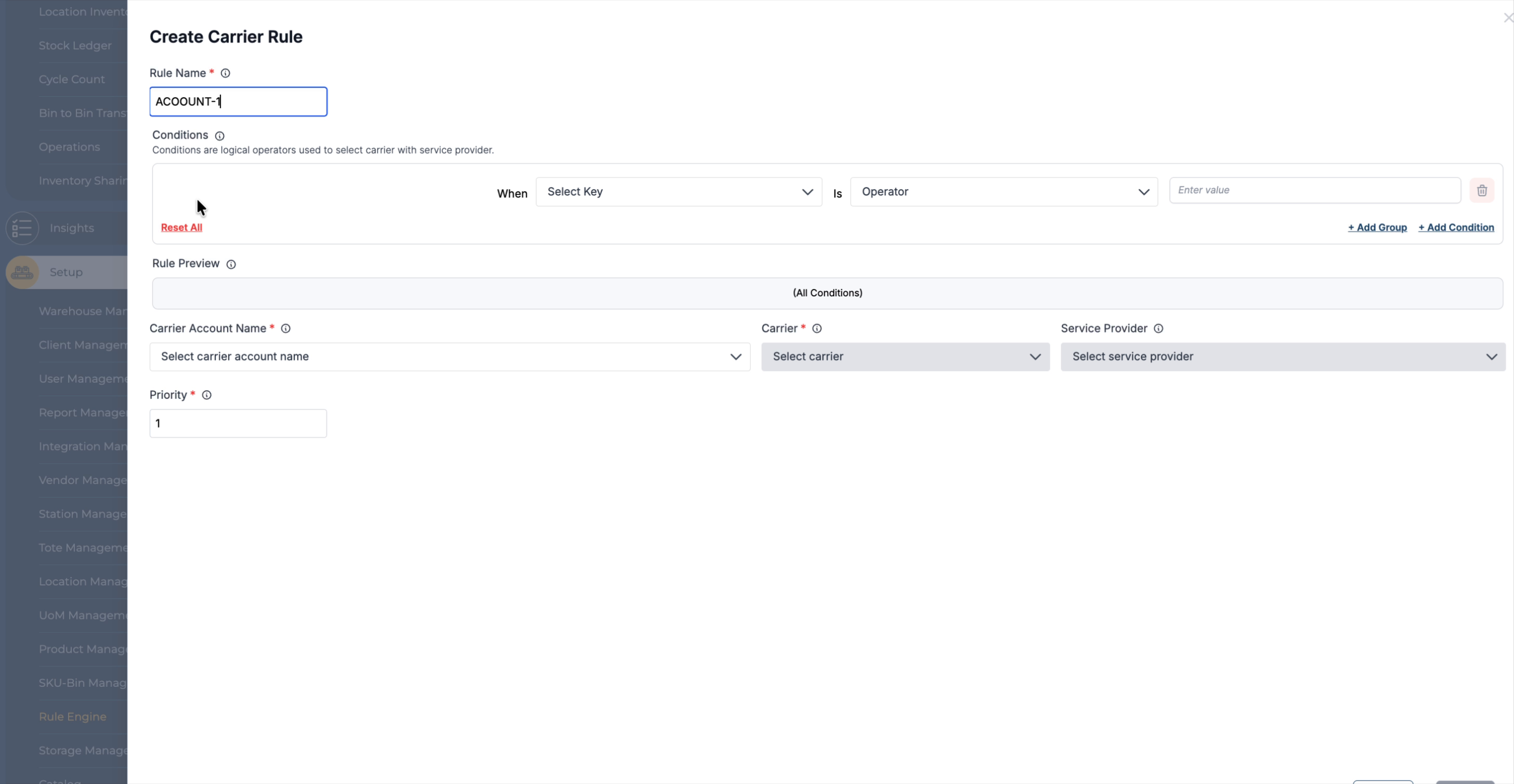This screenshot has height=784, width=1514.
Task: Open Client Management sidebar item
Action: [83, 345]
